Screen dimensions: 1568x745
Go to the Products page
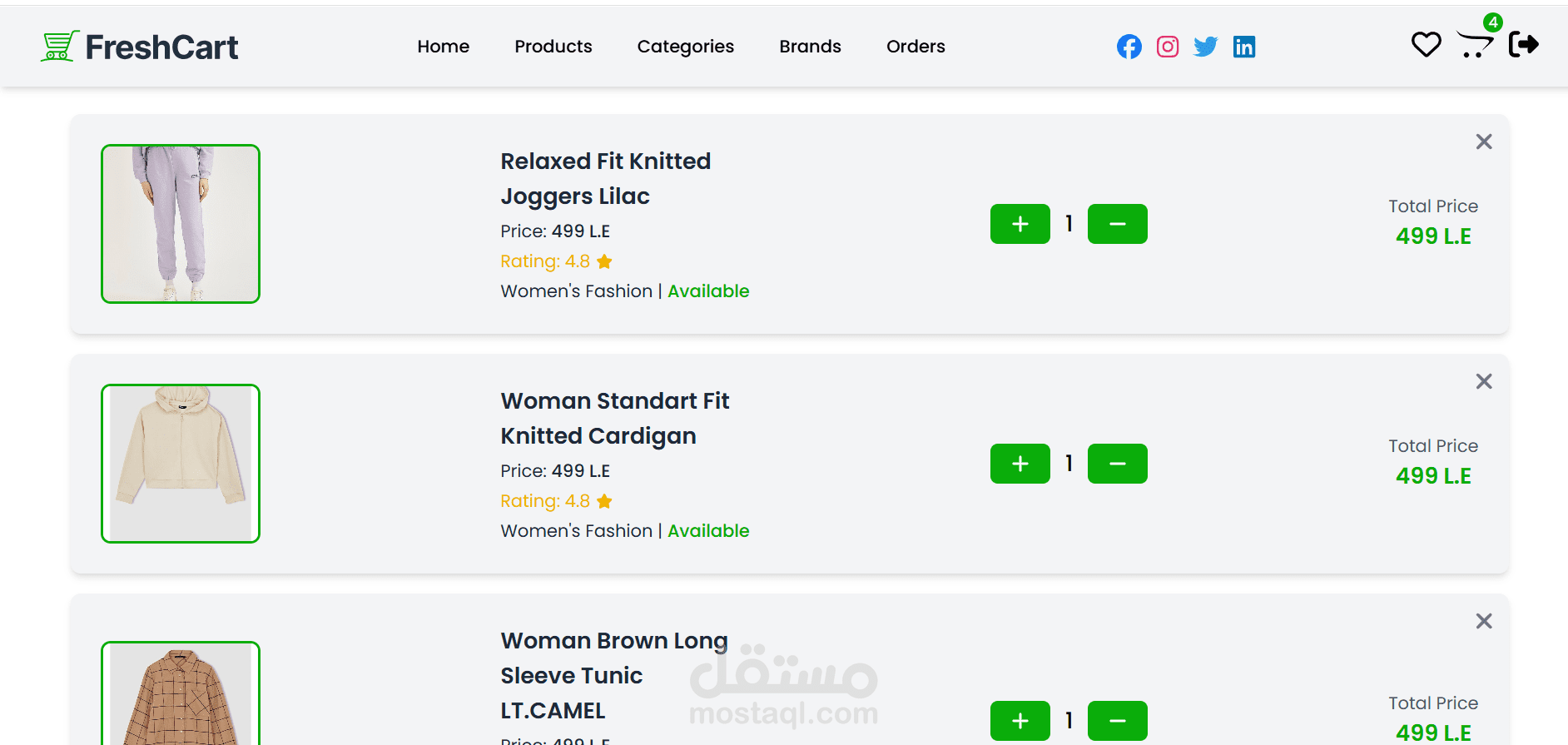click(x=553, y=47)
